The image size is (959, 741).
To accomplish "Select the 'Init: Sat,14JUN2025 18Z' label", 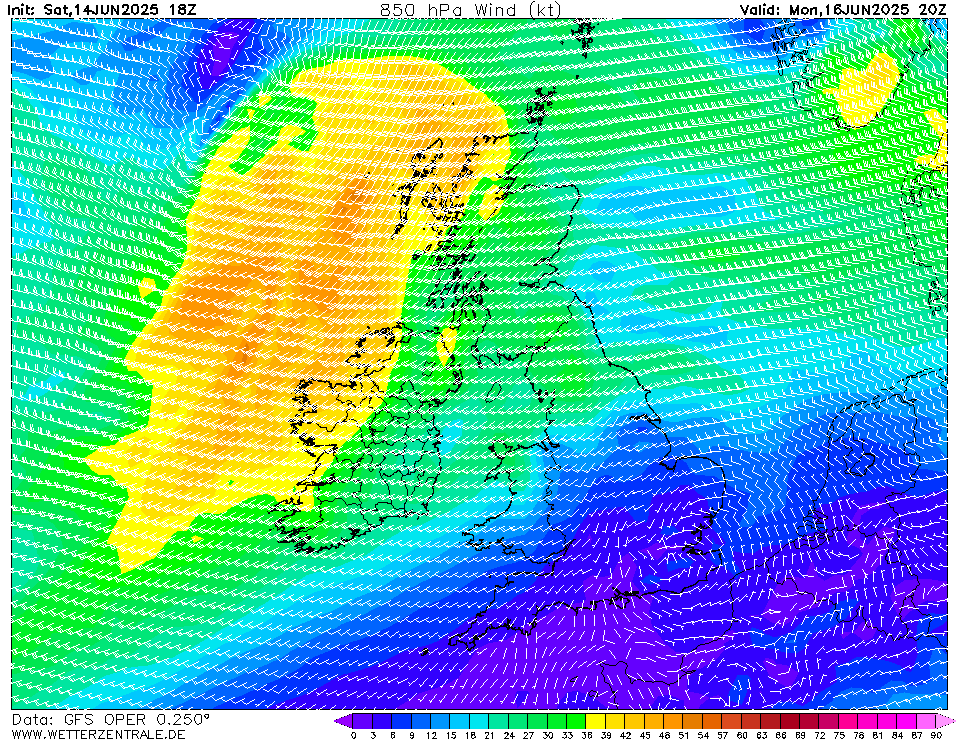I will [102, 9].
